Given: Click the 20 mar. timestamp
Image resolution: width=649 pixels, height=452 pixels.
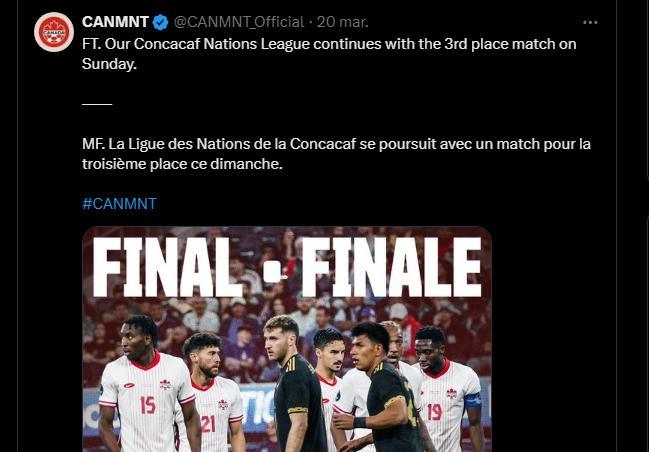Looking at the screenshot, I should pyautogui.click(x=340, y=22).
